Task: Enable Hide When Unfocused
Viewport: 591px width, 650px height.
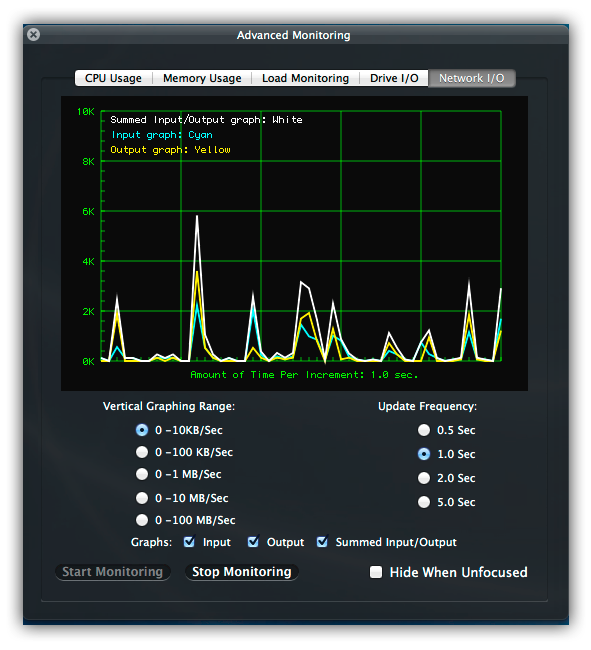Action: click(x=376, y=572)
